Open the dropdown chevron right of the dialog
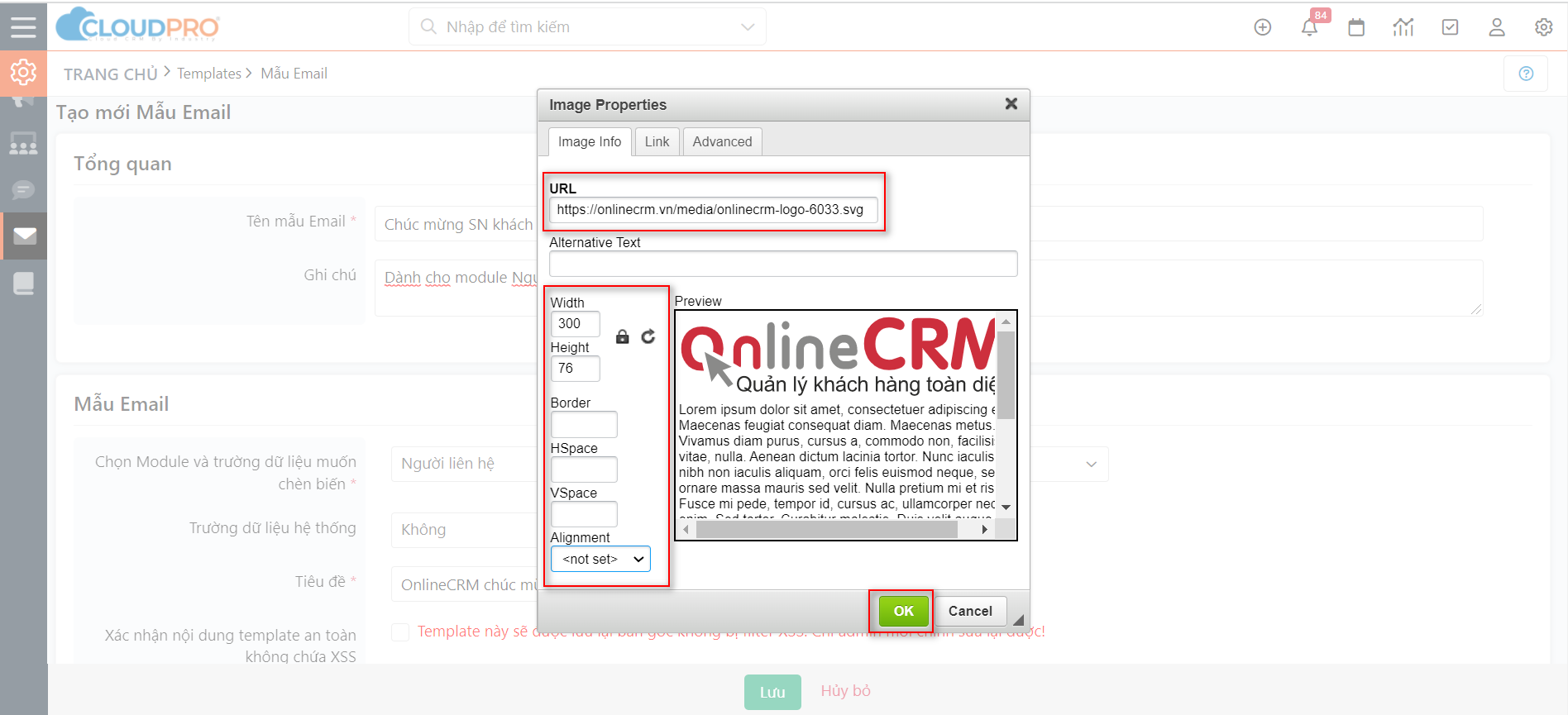Screen dimensions: 1568x715 [x=1091, y=464]
